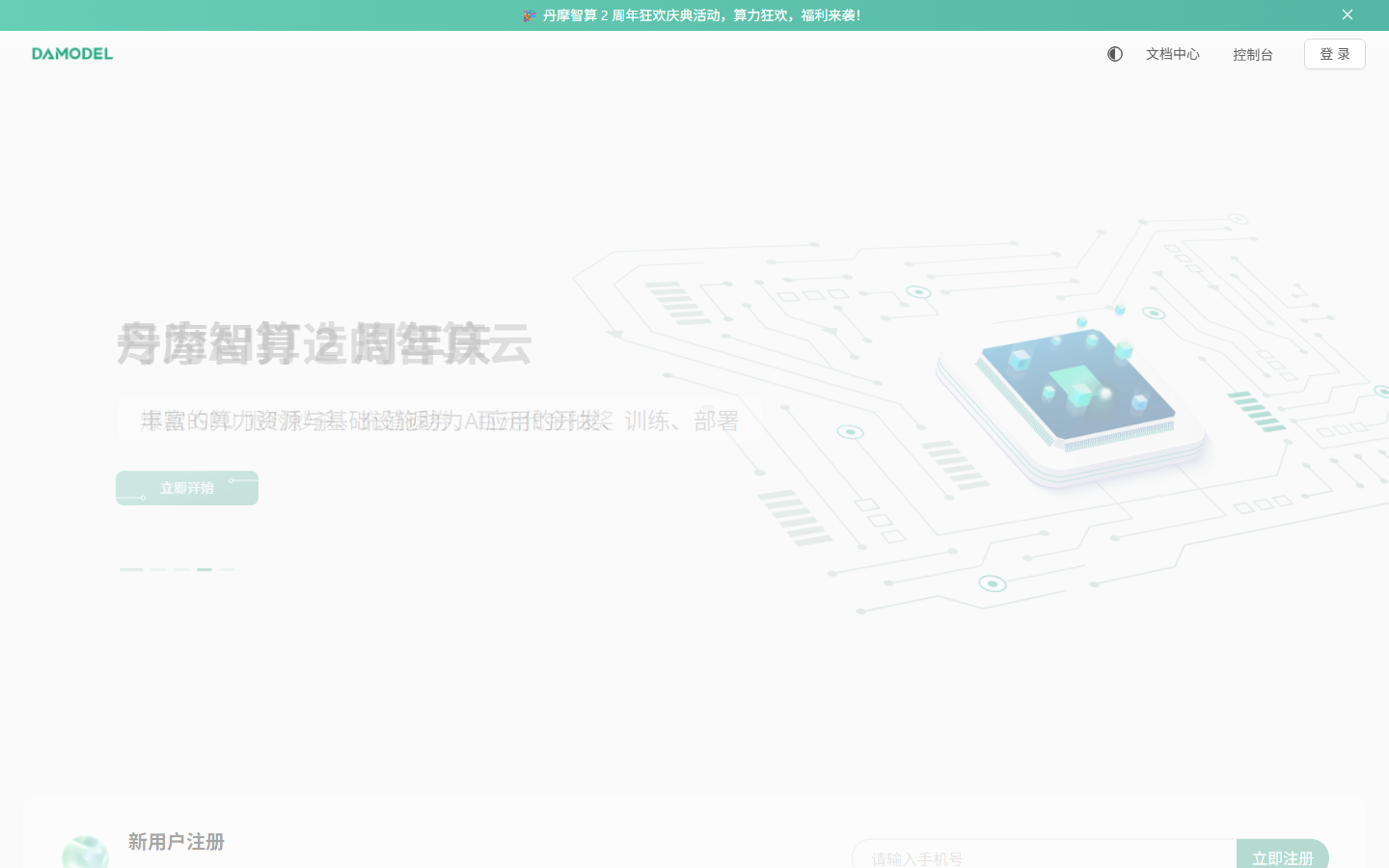
Task: Click the DAMODEL logo
Action: point(72,54)
